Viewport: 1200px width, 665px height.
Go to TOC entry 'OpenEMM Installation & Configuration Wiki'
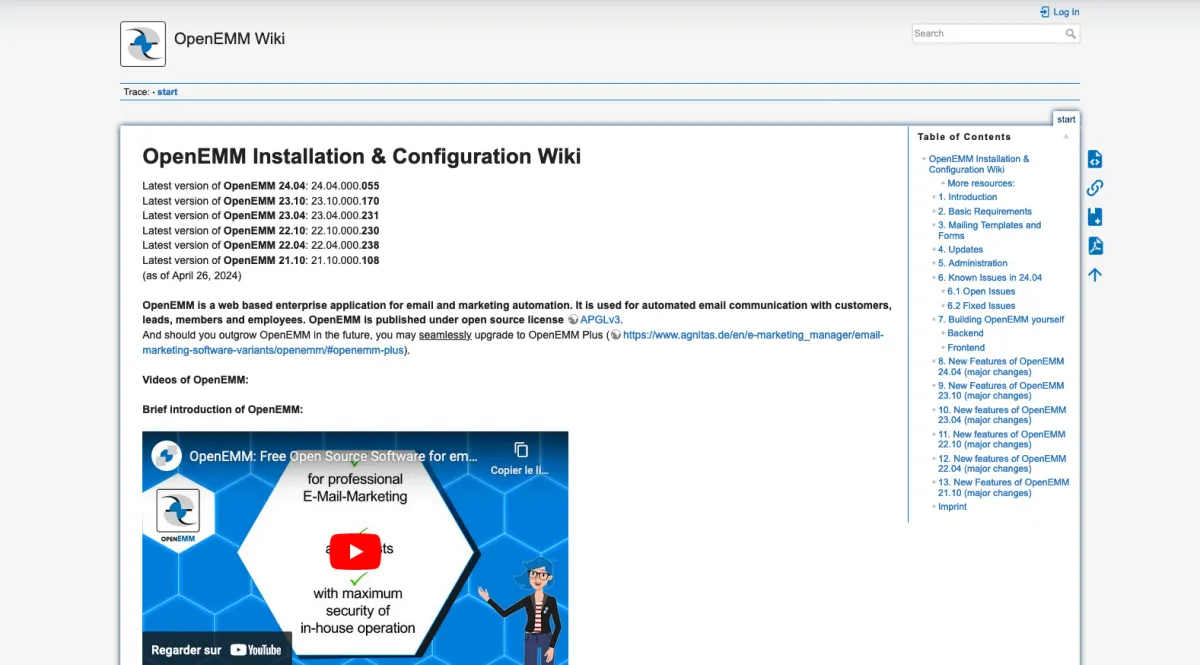pyautogui.click(x=979, y=164)
